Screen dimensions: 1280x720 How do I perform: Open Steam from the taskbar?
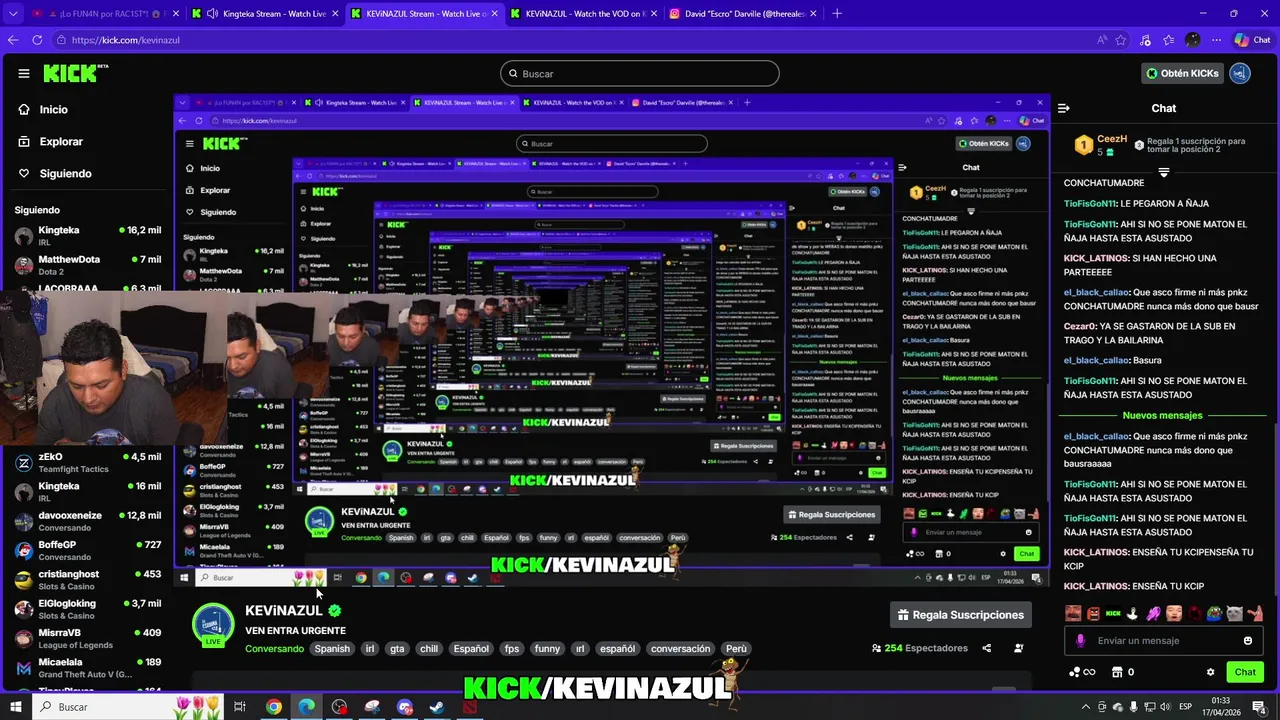[437, 707]
